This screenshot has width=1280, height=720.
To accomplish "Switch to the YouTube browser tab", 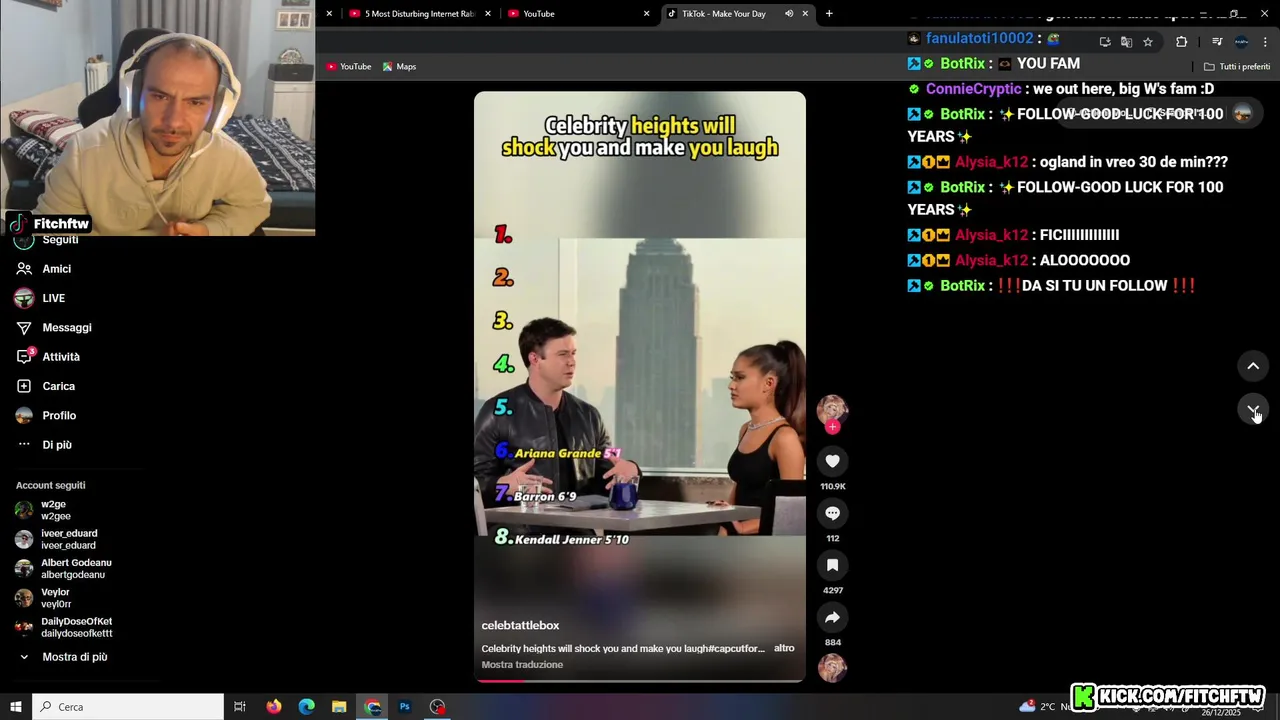I will 578,14.
